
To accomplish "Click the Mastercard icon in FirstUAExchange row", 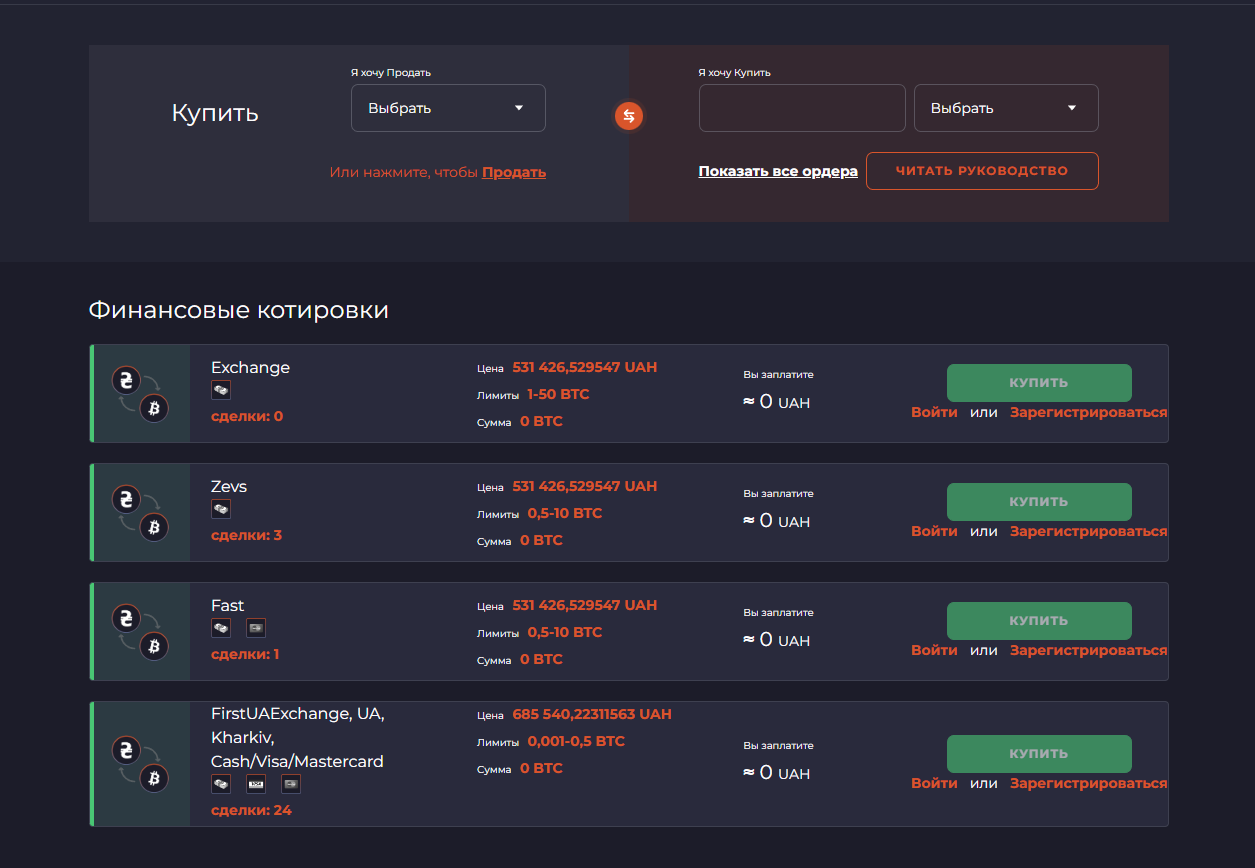I will coord(290,784).
